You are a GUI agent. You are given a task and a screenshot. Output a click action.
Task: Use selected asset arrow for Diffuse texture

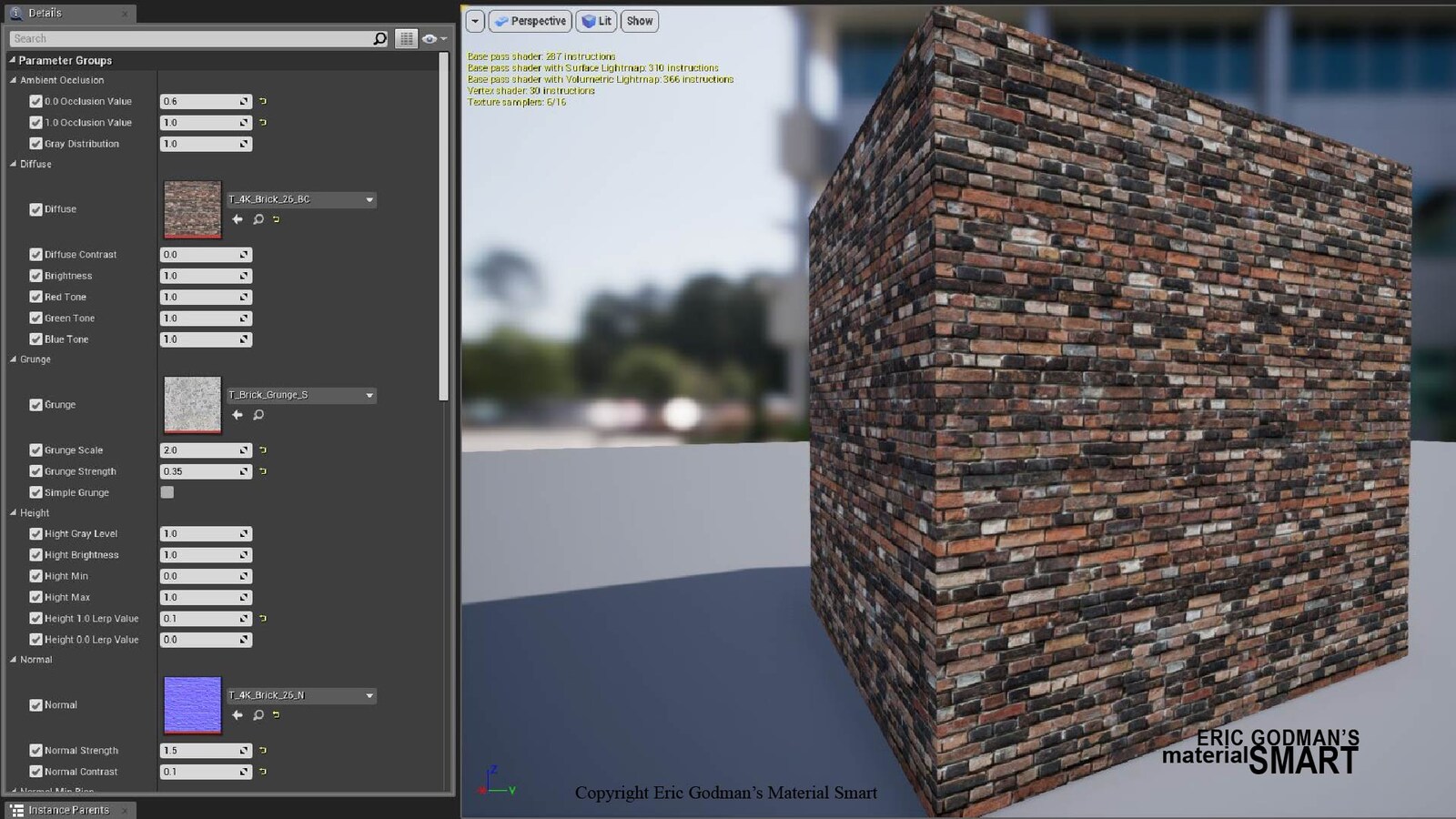(238, 219)
